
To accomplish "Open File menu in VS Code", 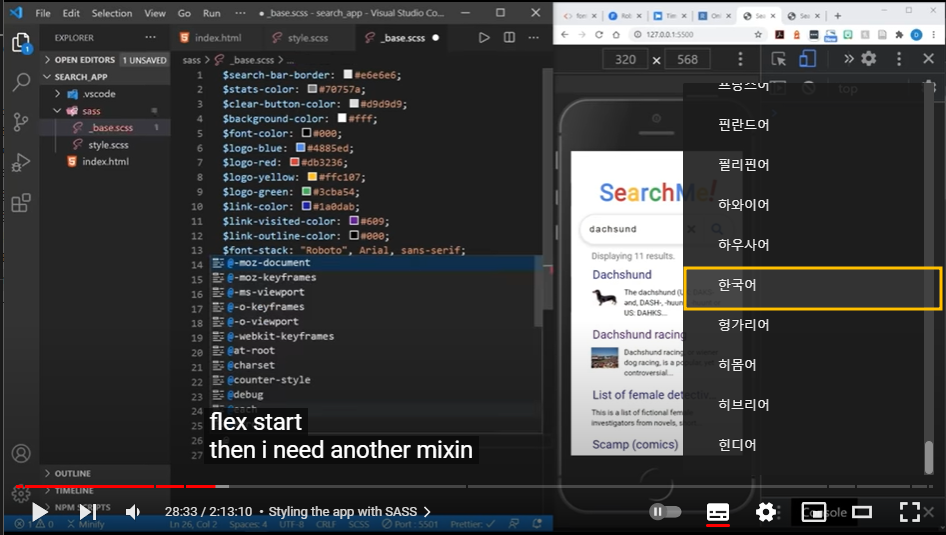I will coord(43,13).
